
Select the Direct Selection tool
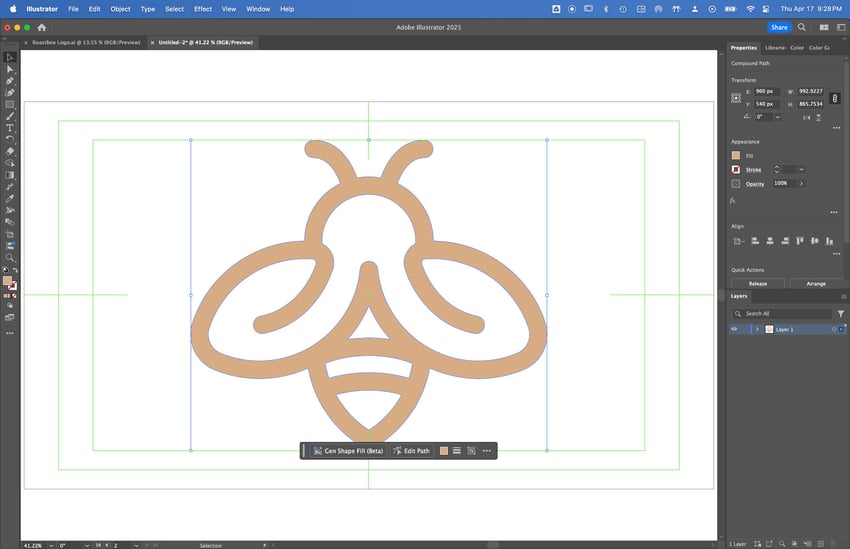pos(10,69)
